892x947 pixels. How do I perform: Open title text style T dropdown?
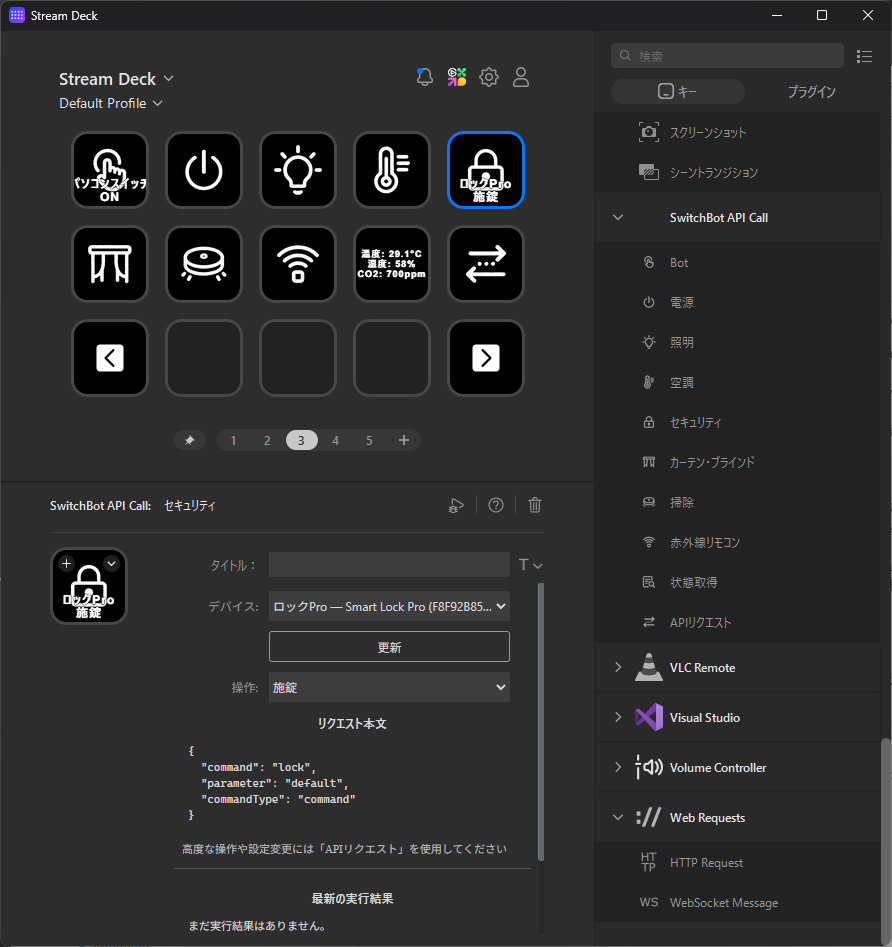point(530,565)
